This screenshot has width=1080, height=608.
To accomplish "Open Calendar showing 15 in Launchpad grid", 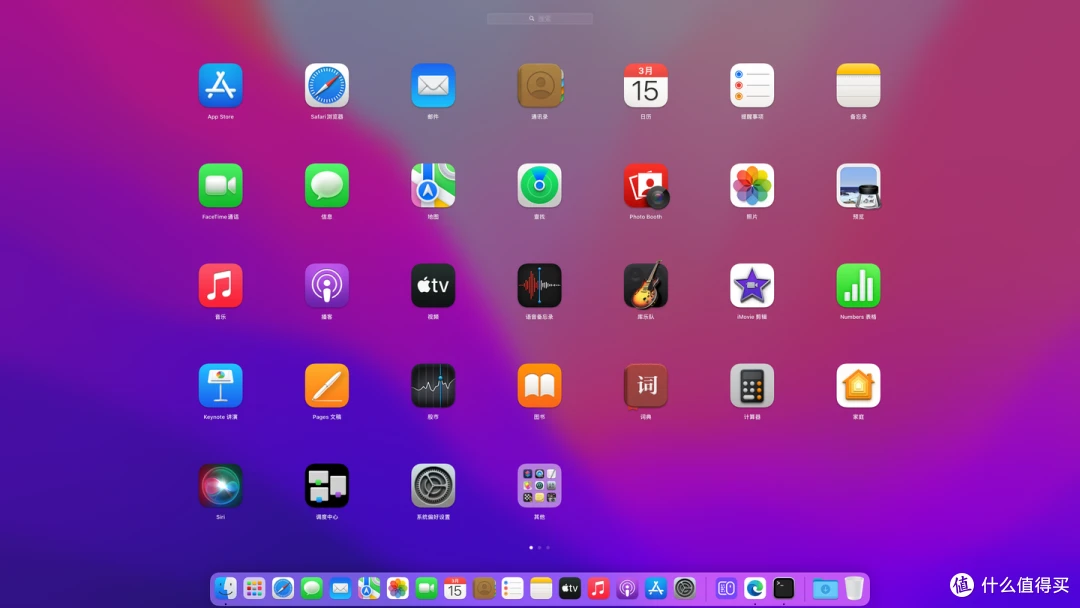I will click(645, 85).
